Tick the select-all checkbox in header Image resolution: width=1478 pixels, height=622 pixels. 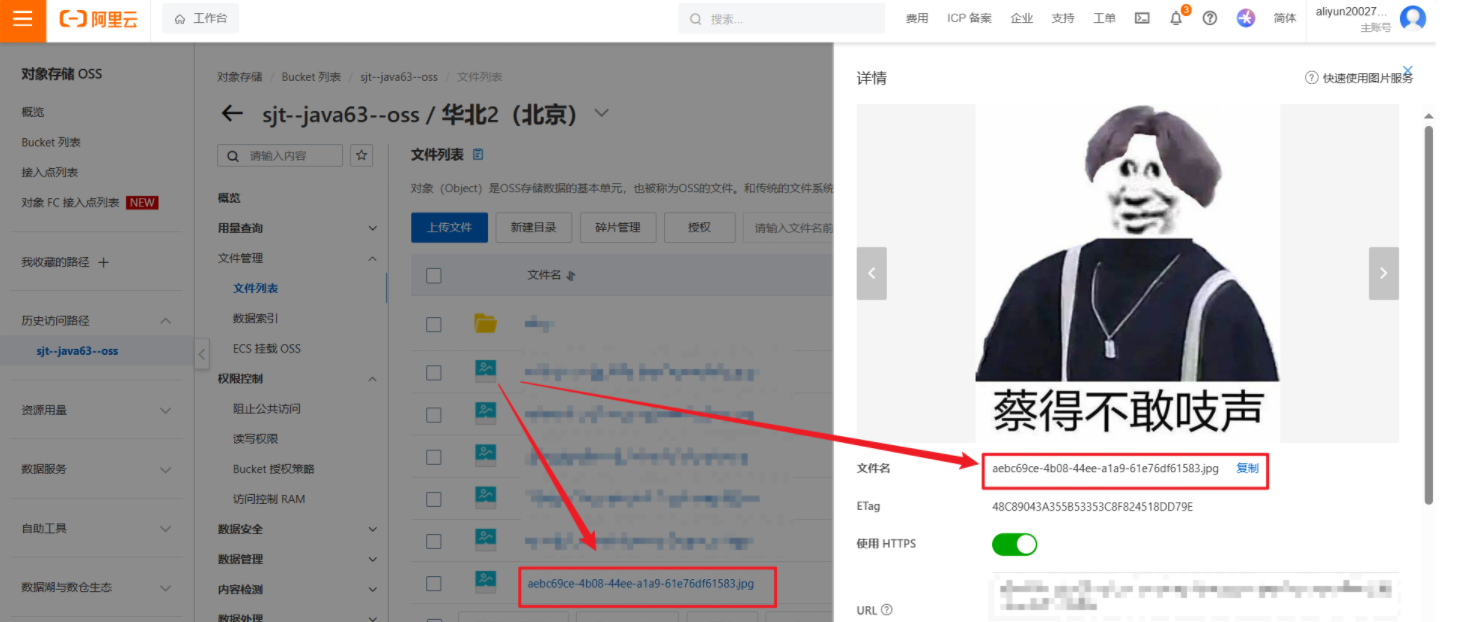433,275
